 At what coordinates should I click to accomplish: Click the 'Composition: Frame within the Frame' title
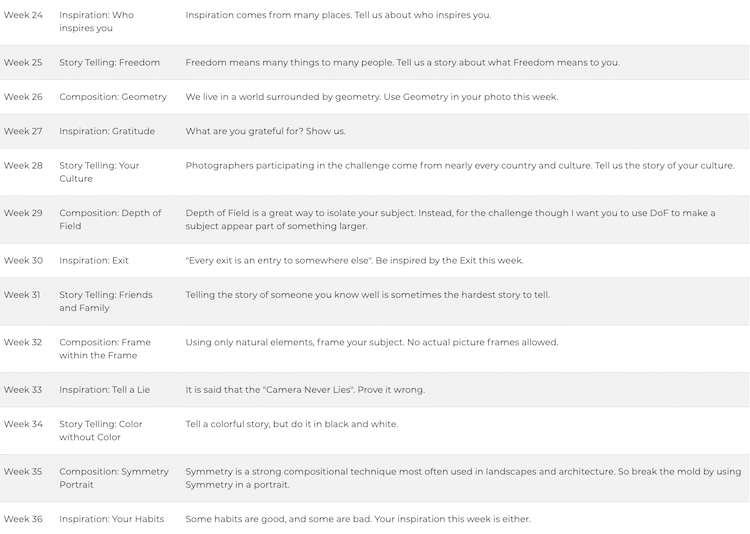coord(105,348)
